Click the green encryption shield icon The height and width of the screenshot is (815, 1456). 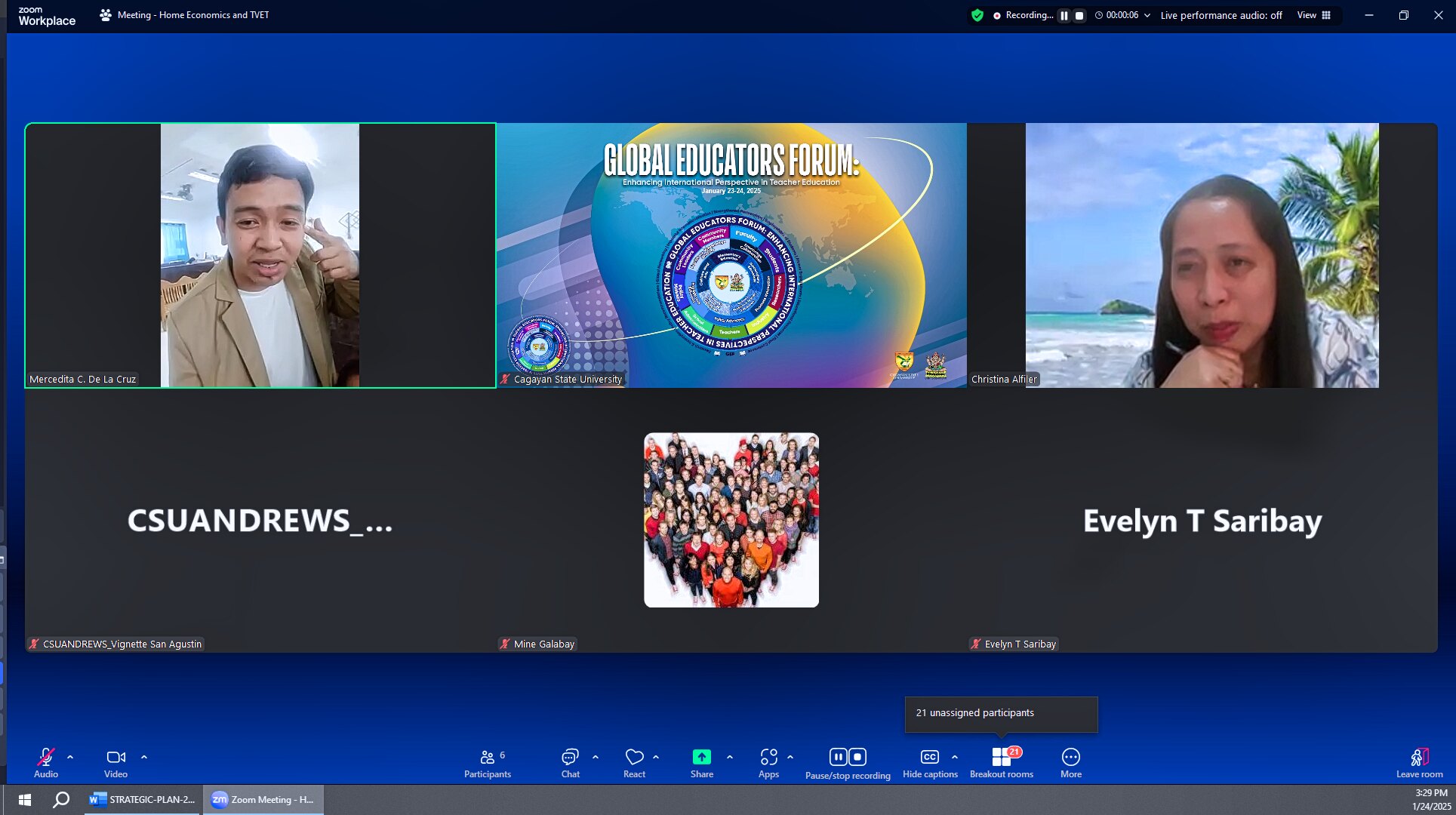[x=977, y=15]
